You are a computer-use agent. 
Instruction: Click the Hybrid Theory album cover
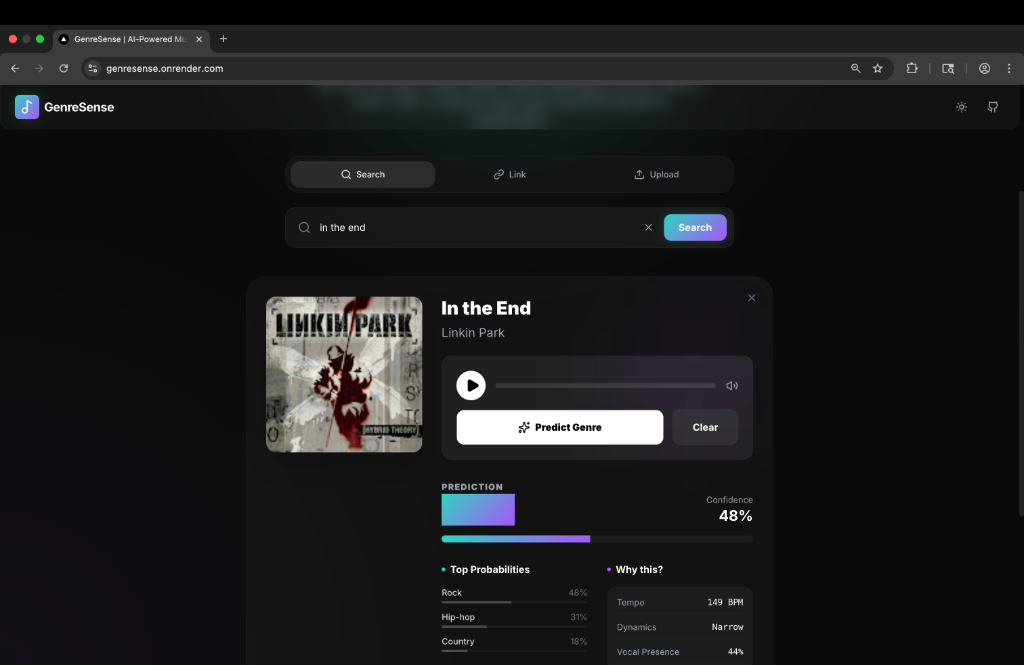pyautogui.click(x=344, y=374)
